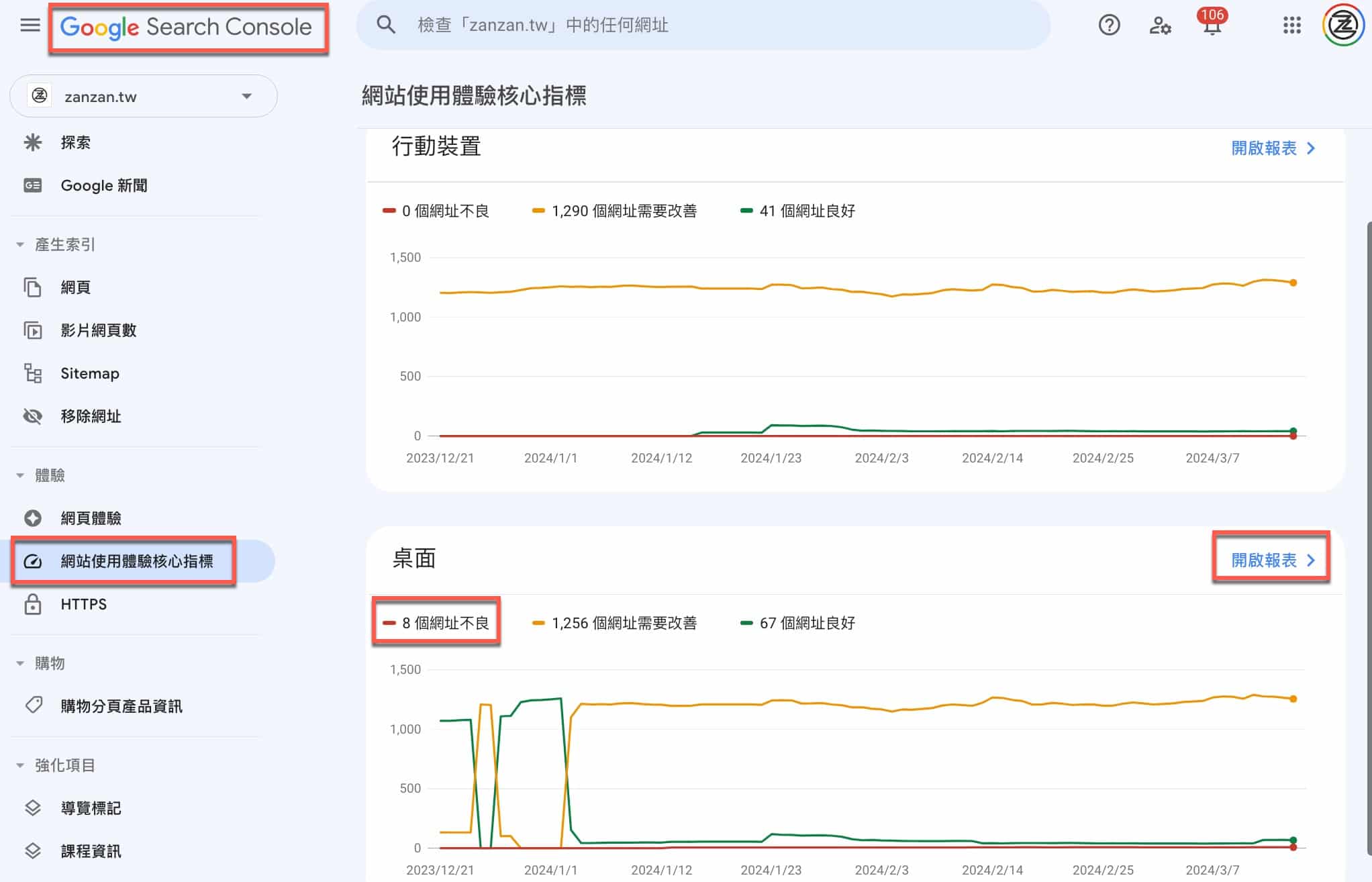Screen dimensions: 1372x882
Task: Click the 桌面 section heading
Action: point(414,558)
